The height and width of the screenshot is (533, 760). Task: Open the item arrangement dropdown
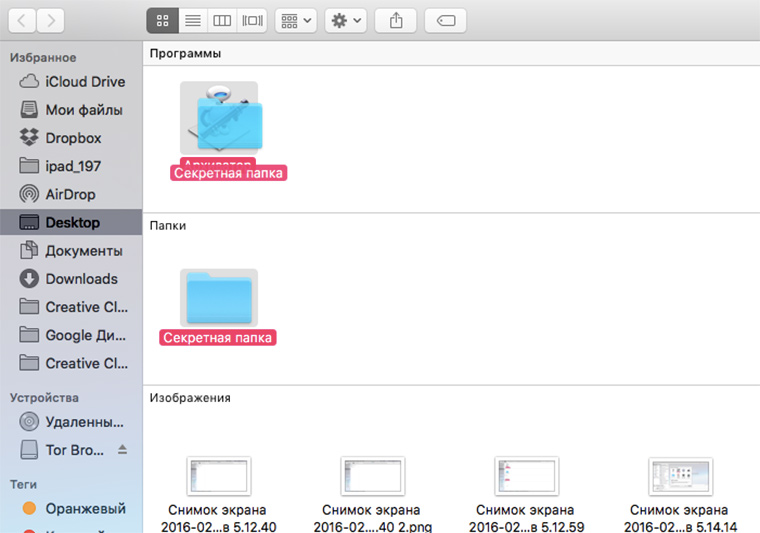coord(296,21)
